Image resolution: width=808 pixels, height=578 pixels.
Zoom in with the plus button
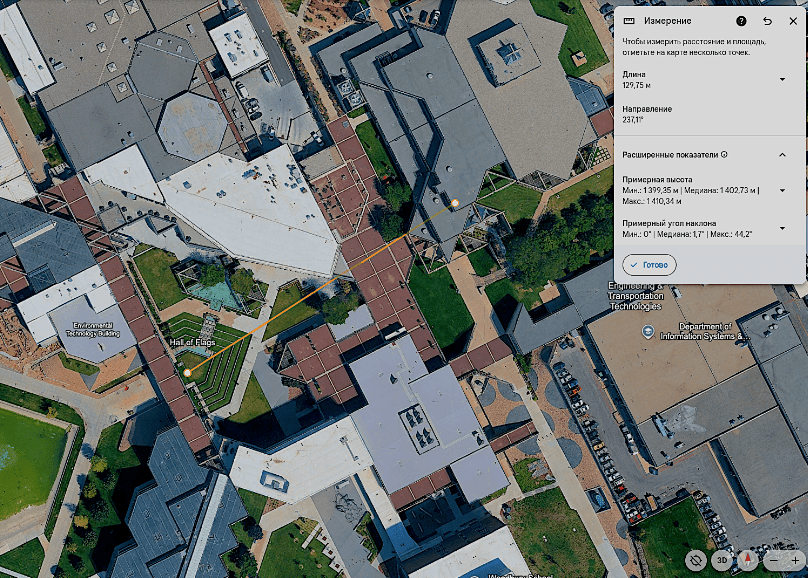[795, 561]
